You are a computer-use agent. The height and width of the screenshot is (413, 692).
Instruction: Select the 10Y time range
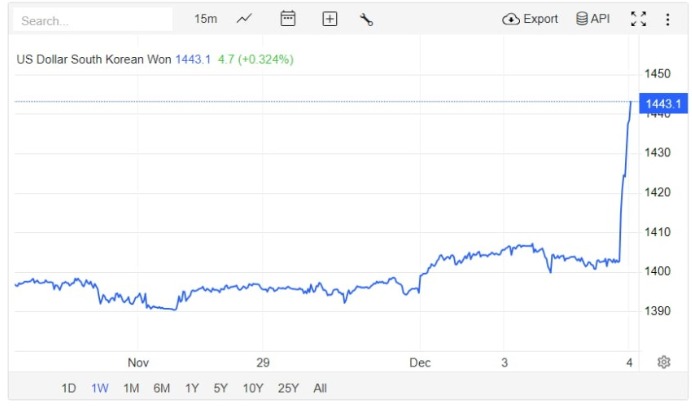coord(253,388)
